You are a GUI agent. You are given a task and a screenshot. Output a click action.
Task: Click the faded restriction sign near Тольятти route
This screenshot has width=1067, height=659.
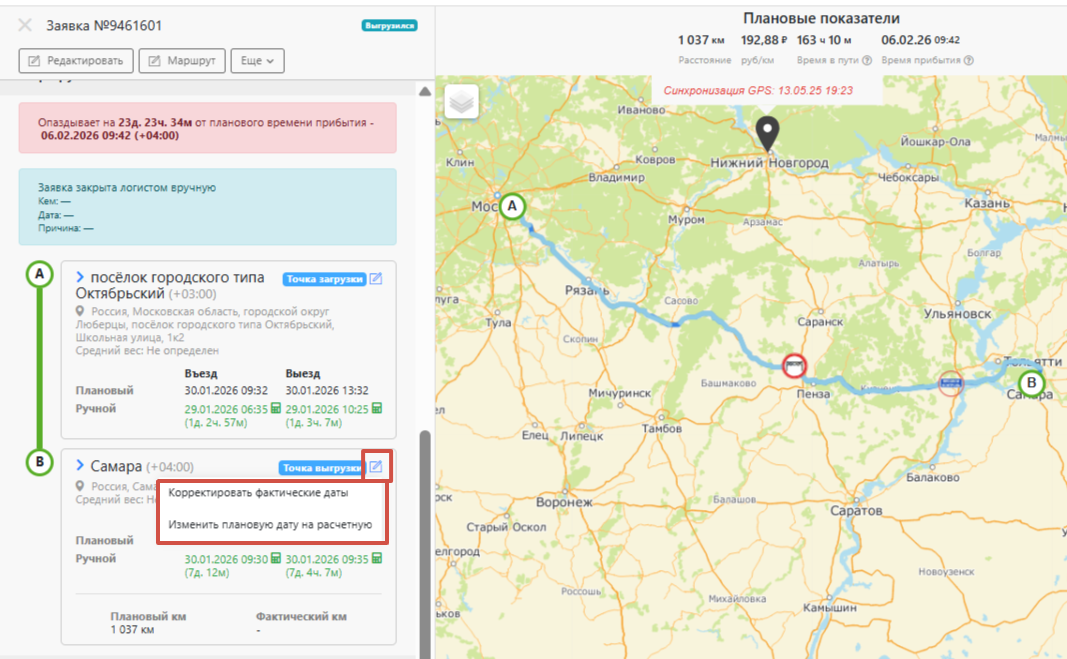[x=951, y=383]
